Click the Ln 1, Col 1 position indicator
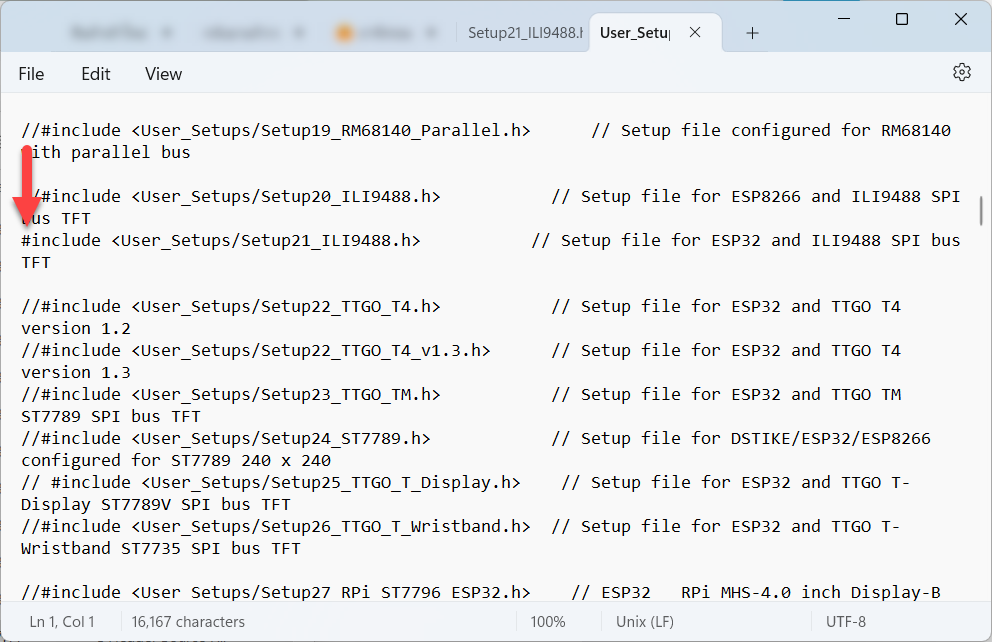 62,621
